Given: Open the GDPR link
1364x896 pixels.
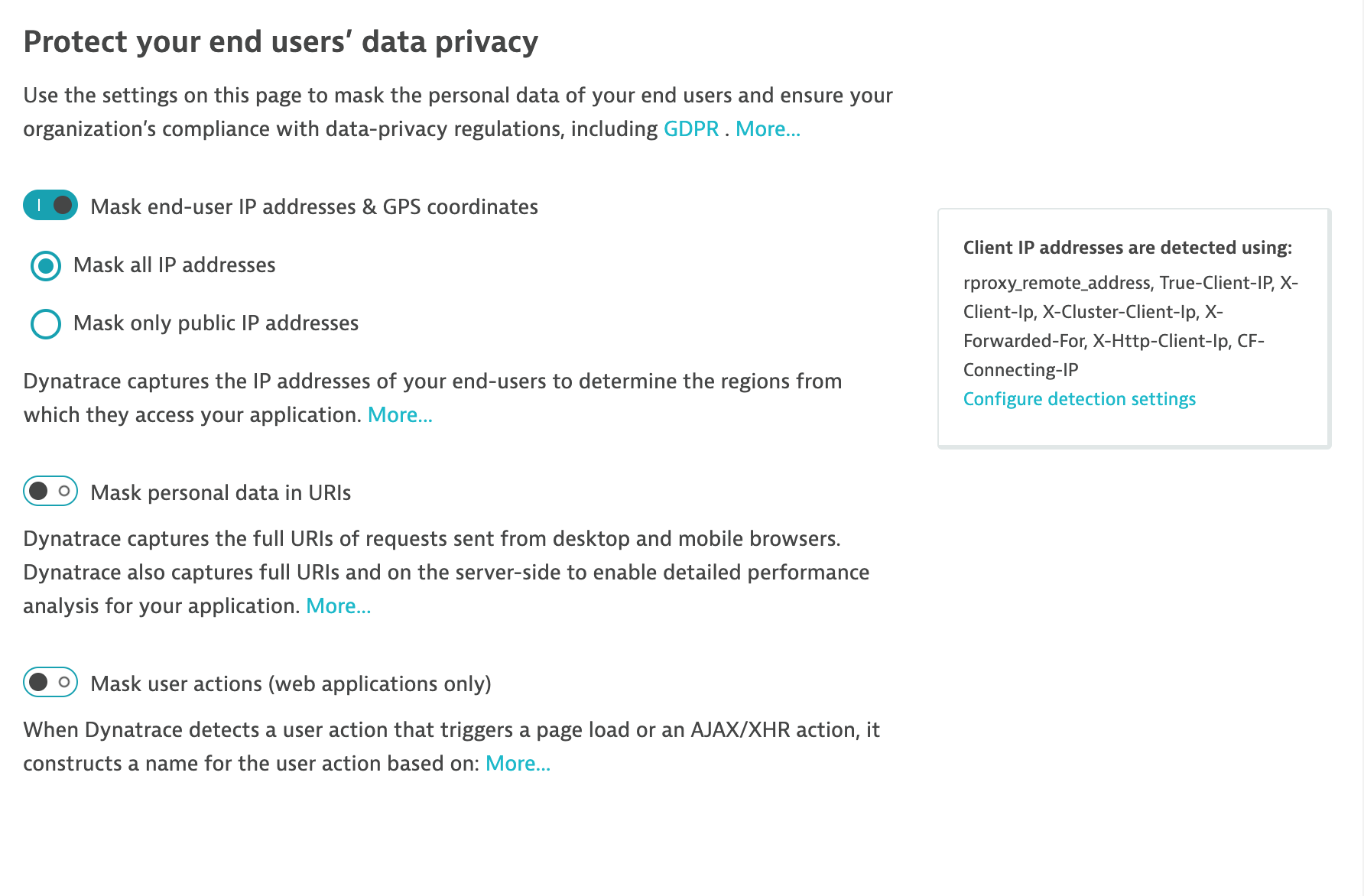Looking at the screenshot, I should pos(691,129).
